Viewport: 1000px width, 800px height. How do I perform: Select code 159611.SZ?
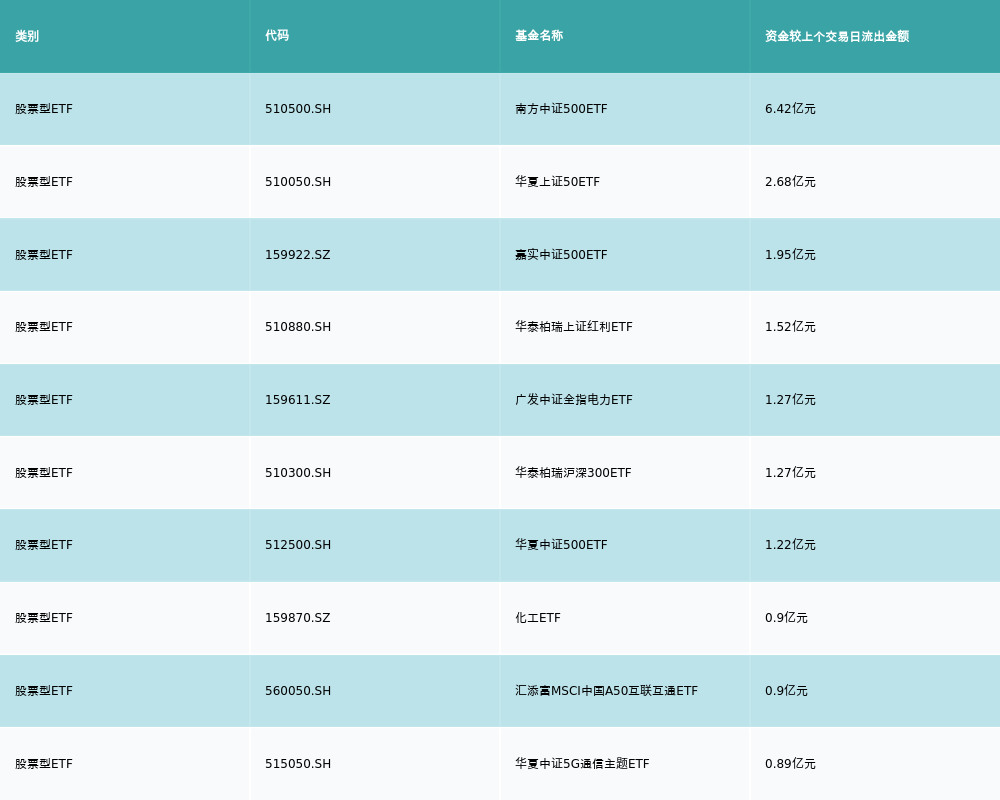pos(298,400)
